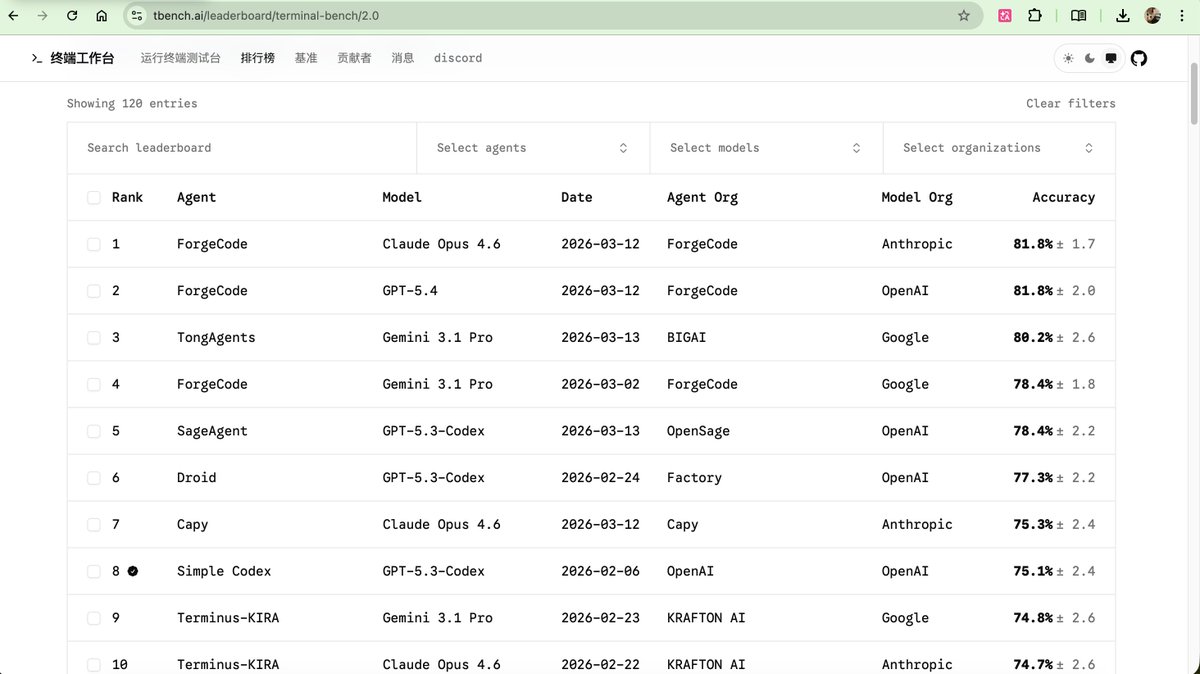
Task: Click Clear filters
Action: point(1070,104)
